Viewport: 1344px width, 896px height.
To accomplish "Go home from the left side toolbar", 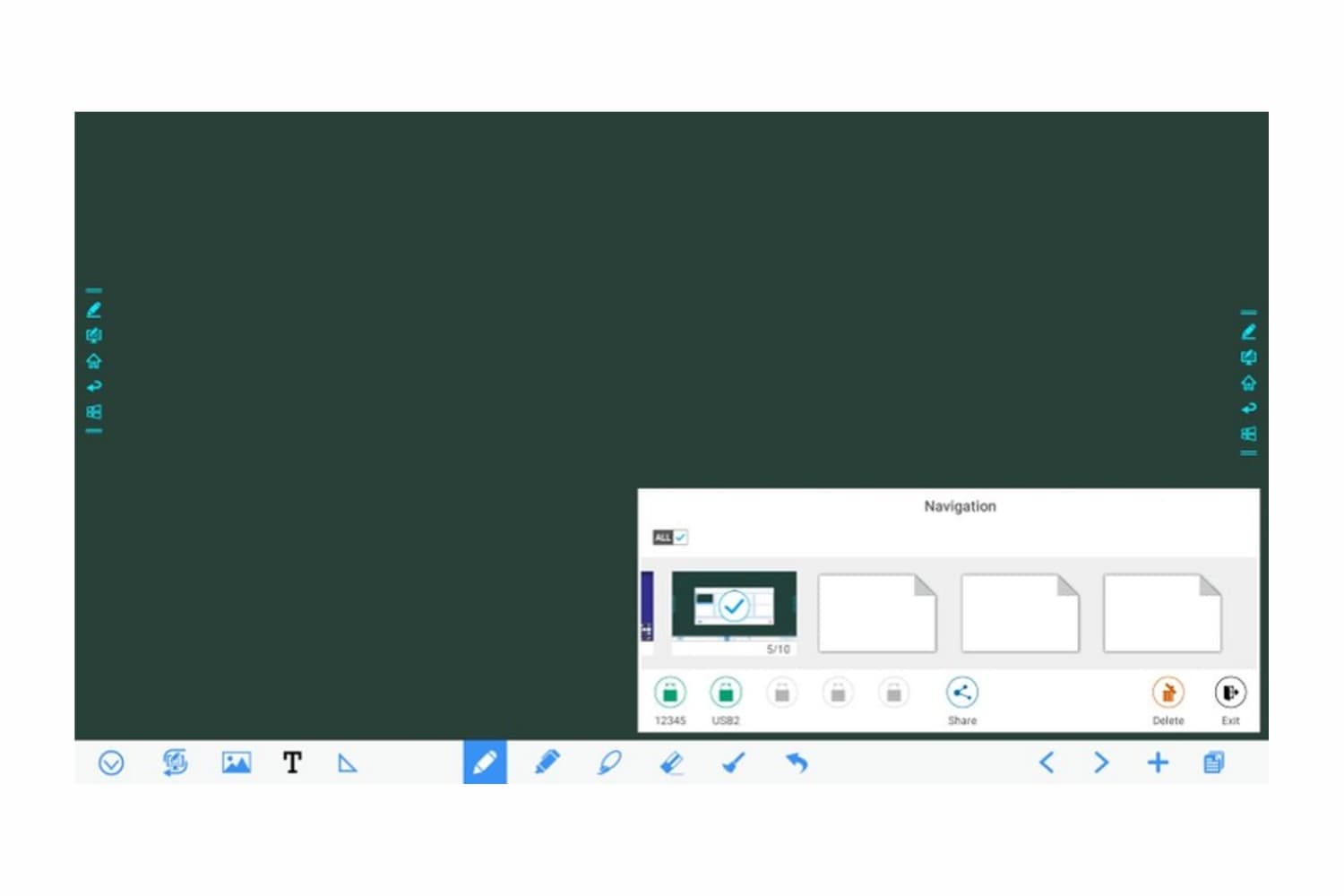I will [94, 361].
